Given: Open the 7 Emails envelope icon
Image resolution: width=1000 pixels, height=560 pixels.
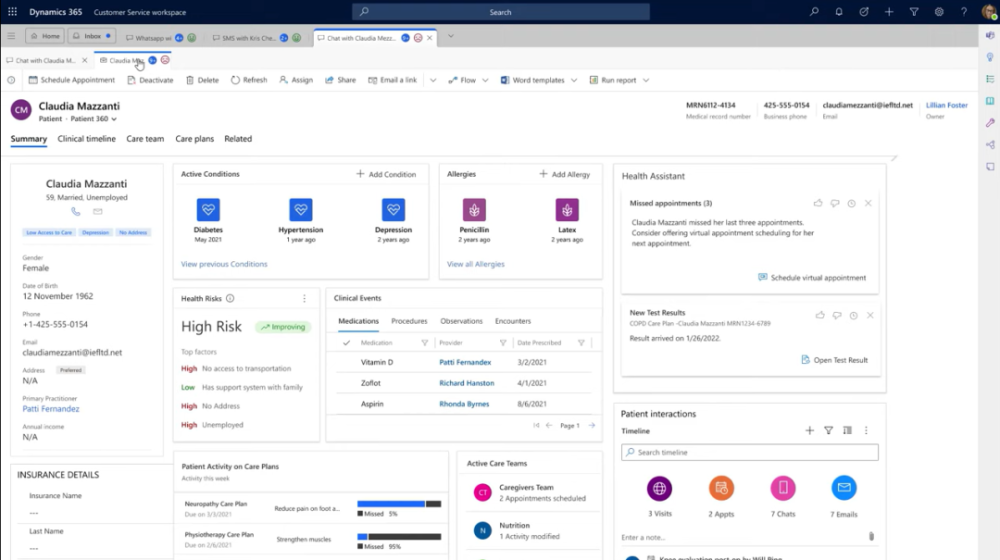Looking at the screenshot, I should [844, 488].
